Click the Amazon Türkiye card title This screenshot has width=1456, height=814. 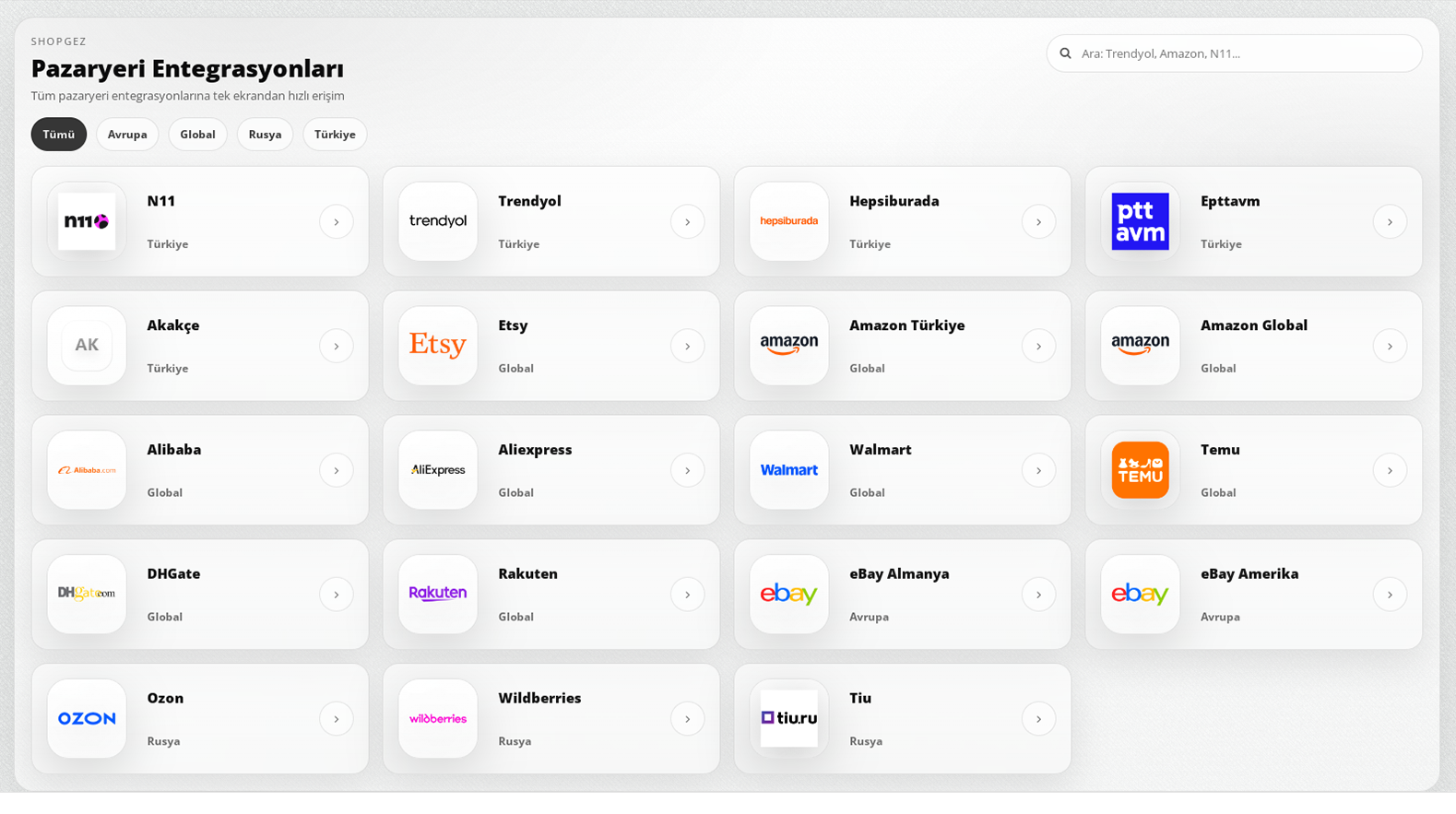[906, 325]
